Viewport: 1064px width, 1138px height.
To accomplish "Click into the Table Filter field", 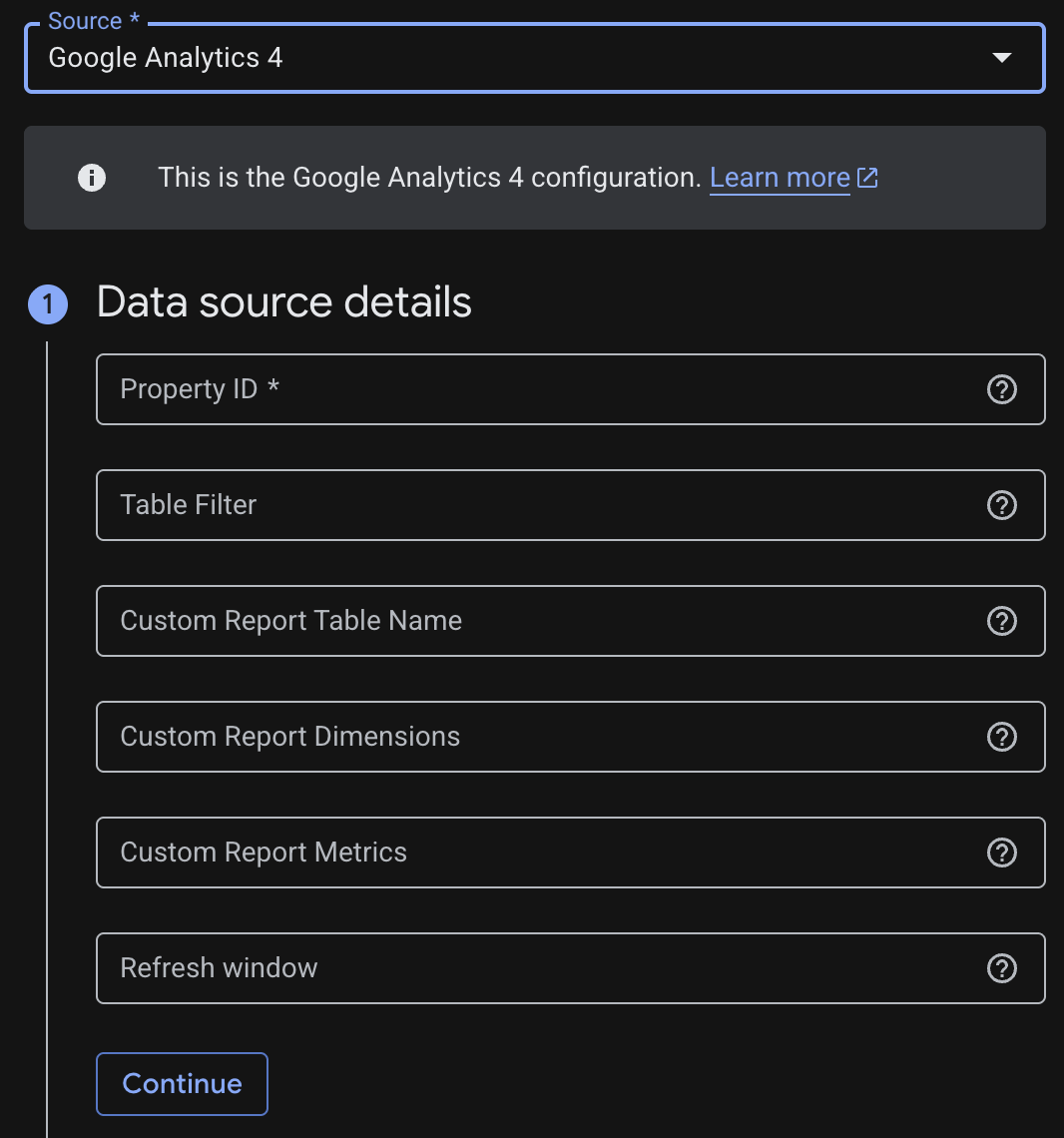I will pos(539,505).
